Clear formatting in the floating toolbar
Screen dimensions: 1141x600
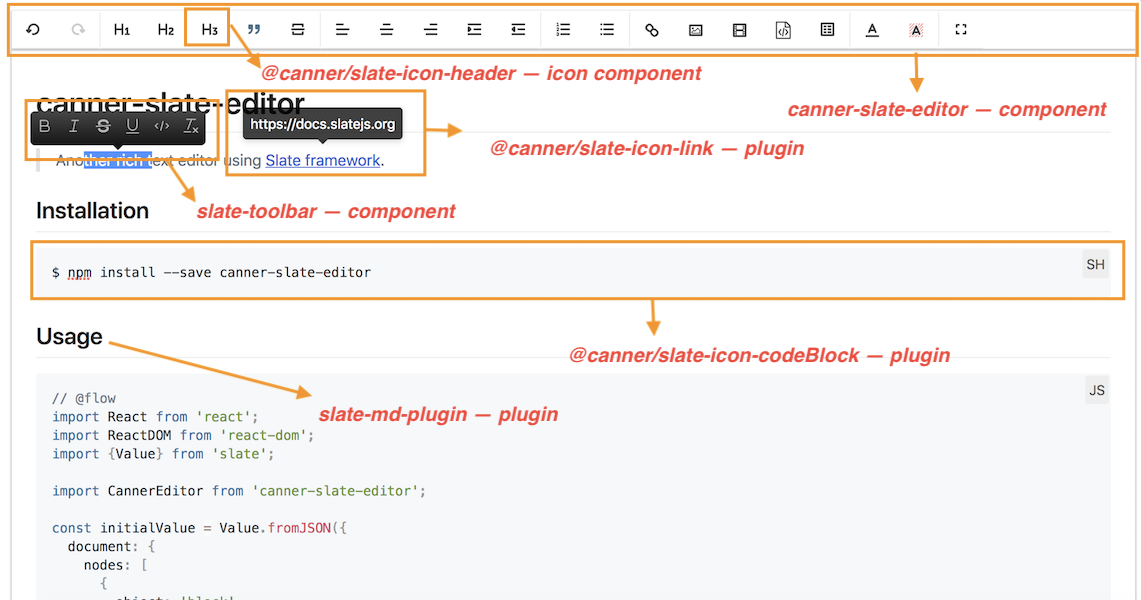pyautogui.click(x=191, y=126)
